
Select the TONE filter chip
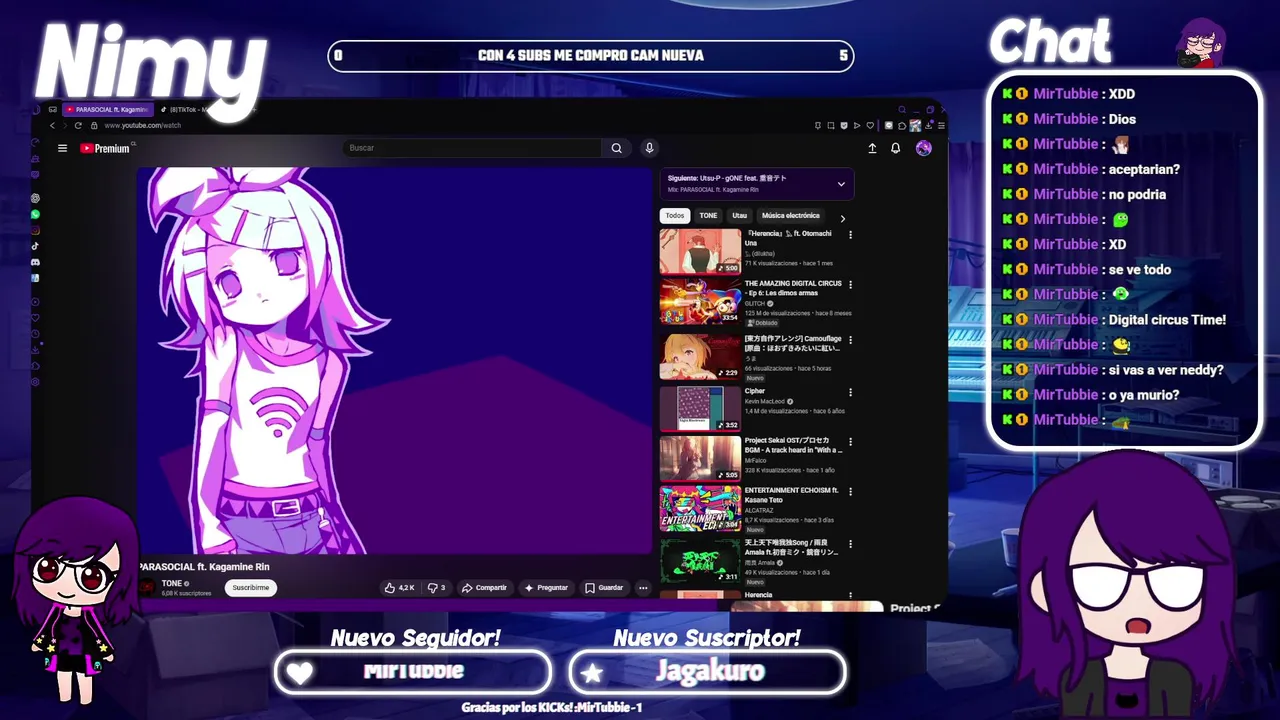click(708, 215)
